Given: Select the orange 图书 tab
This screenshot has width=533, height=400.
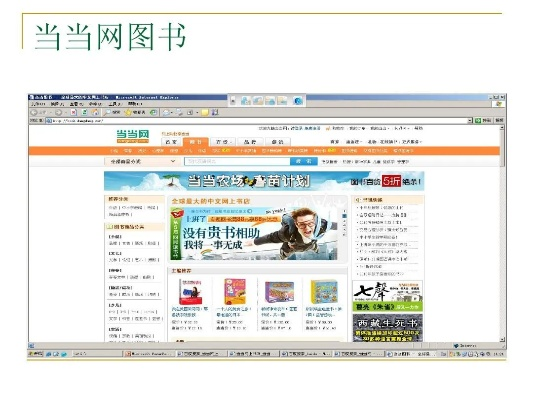Looking at the screenshot, I should (195, 142).
